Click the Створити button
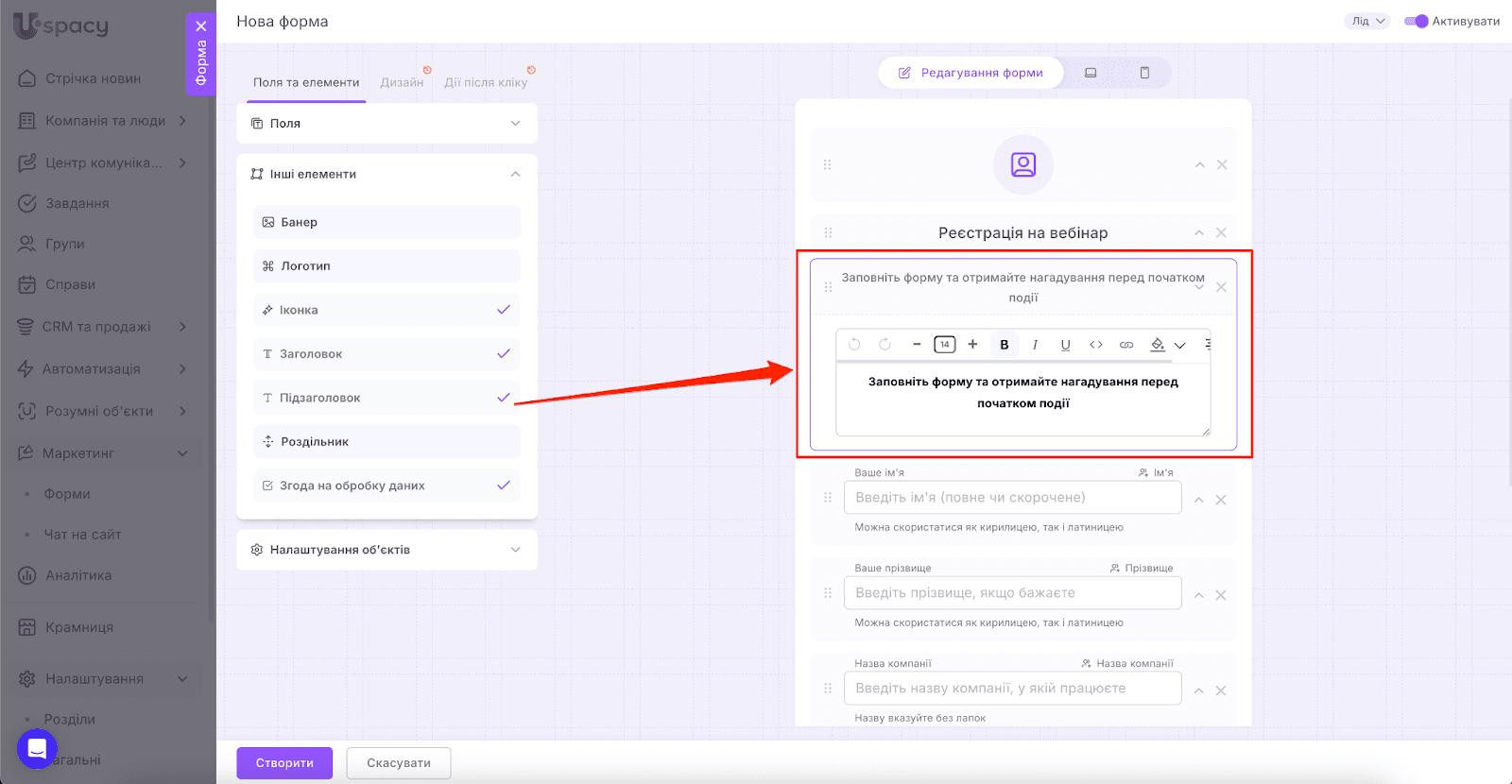The width and height of the screenshot is (1512, 784). (x=284, y=763)
